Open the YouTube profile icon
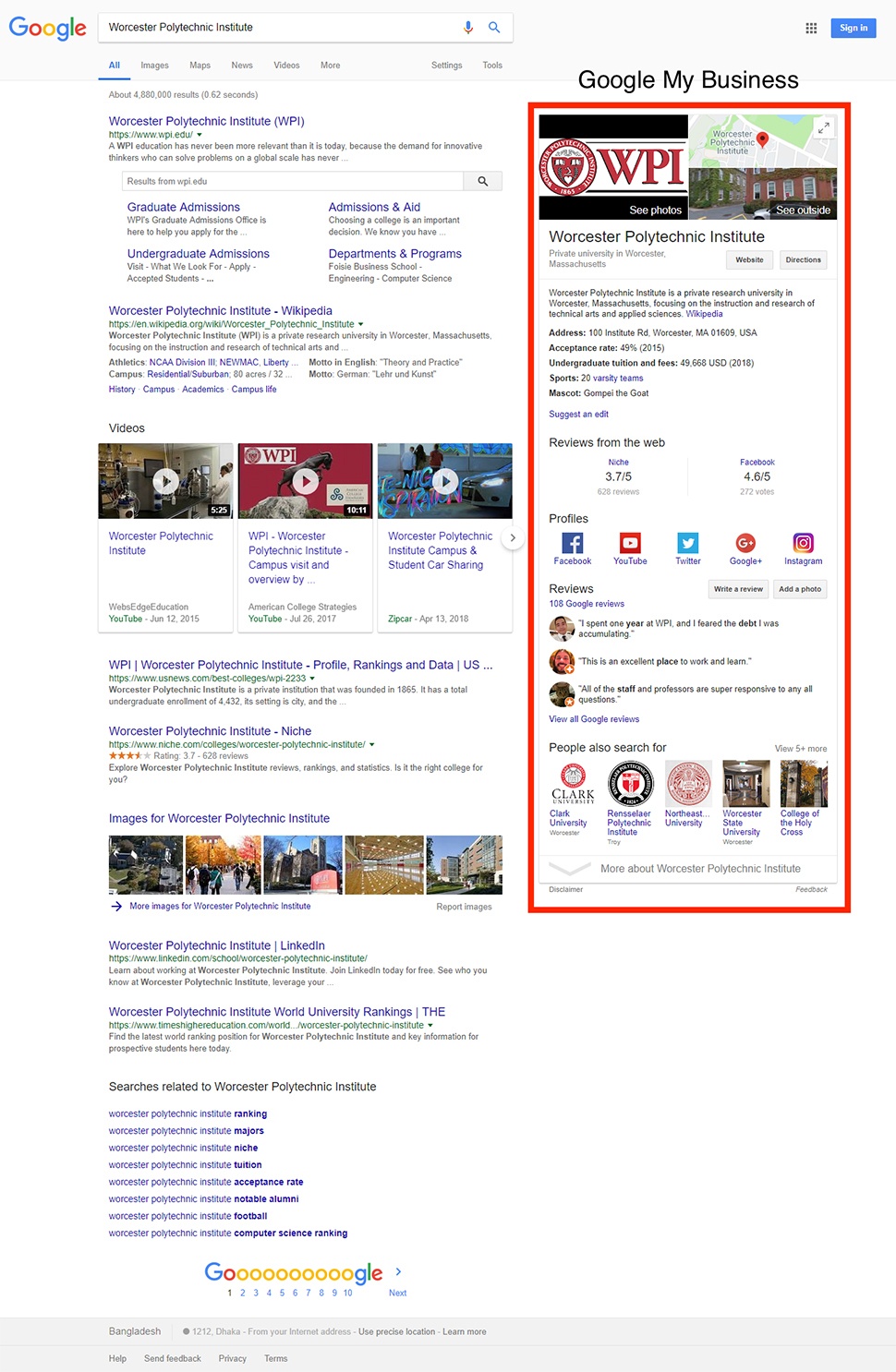Viewport: 896px width, 1372px height. point(630,543)
